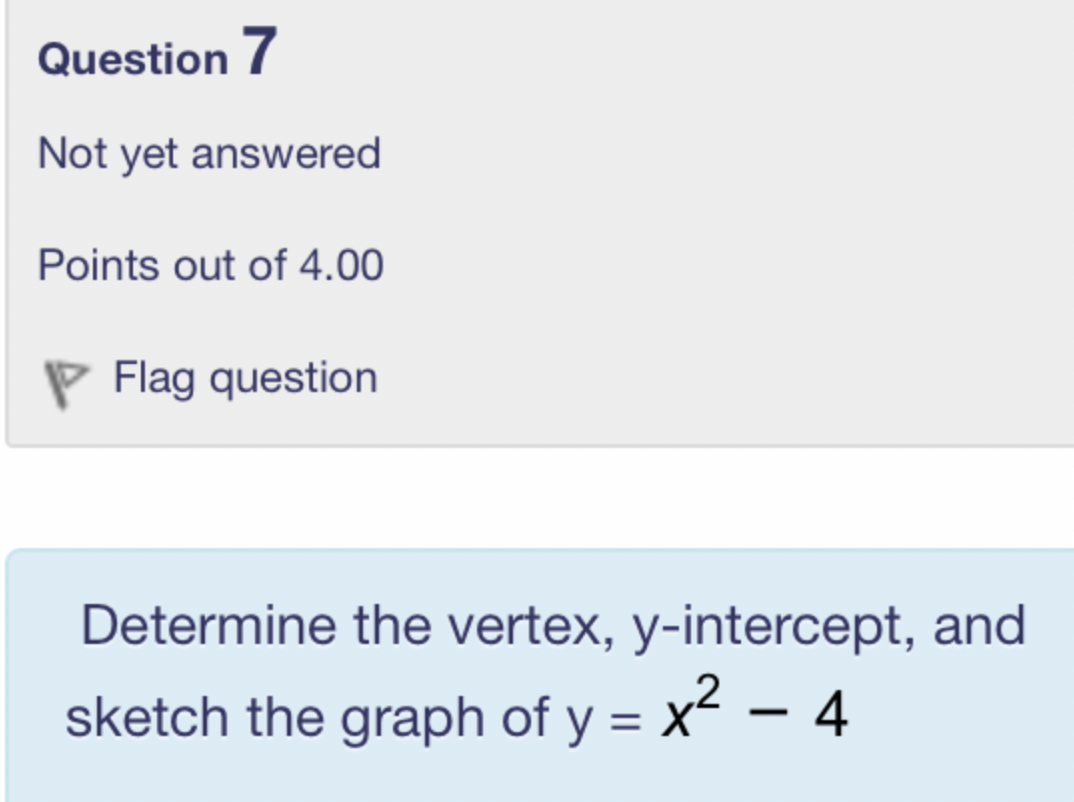The height and width of the screenshot is (802, 1074).
Task: Click the Points out of label
Action: click(x=162, y=266)
